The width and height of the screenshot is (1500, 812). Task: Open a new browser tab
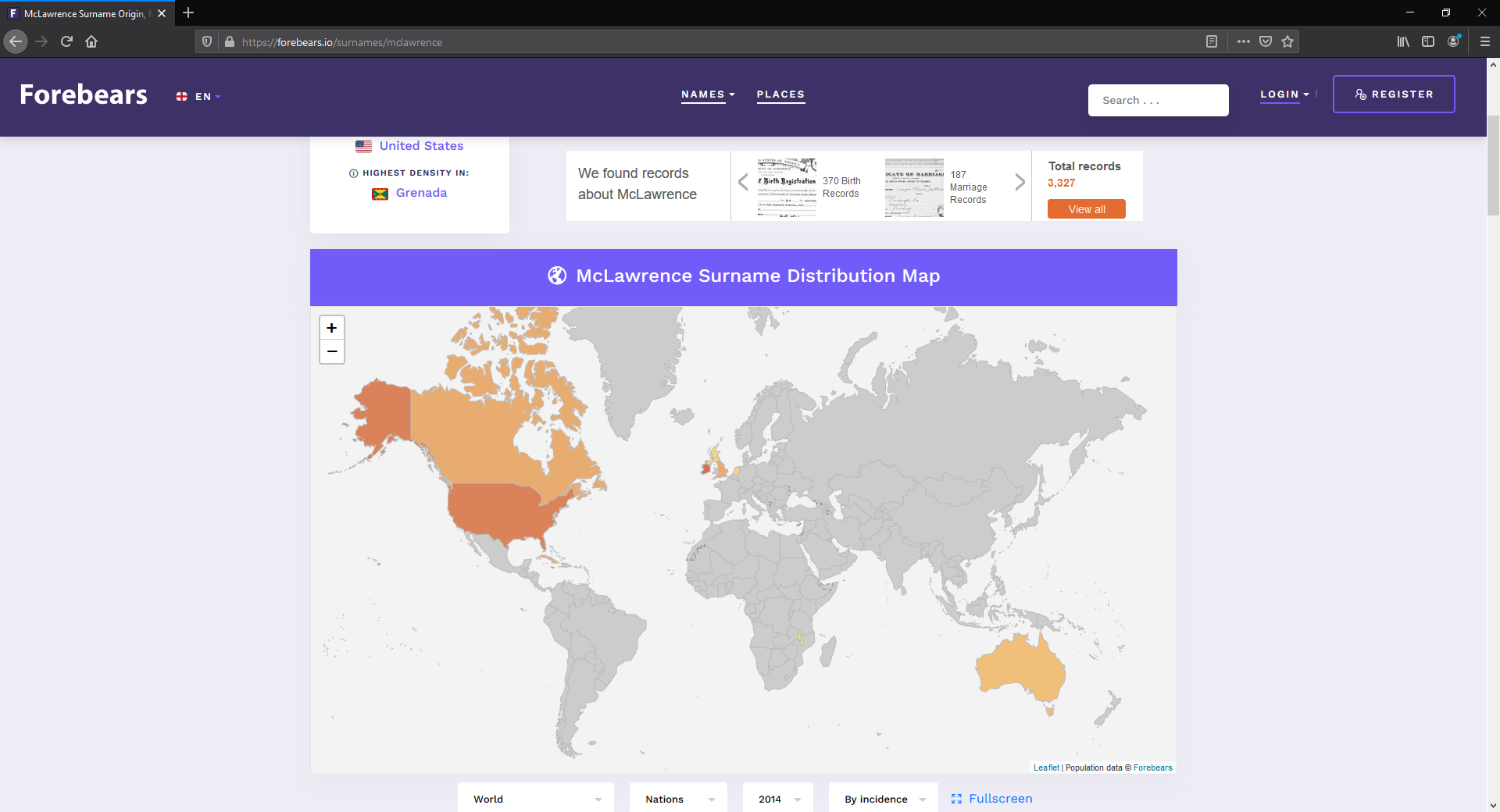[x=188, y=13]
